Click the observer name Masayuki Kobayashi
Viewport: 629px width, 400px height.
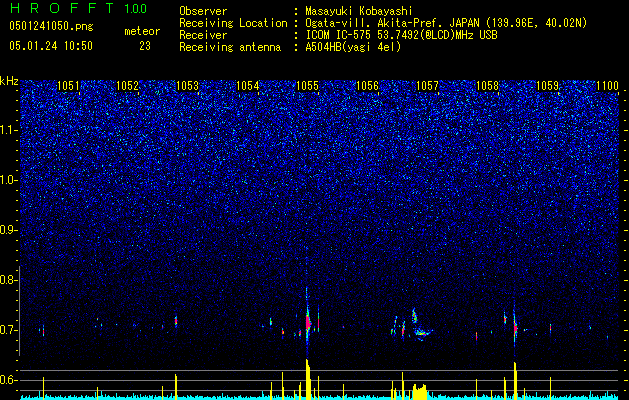(x=359, y=11)
